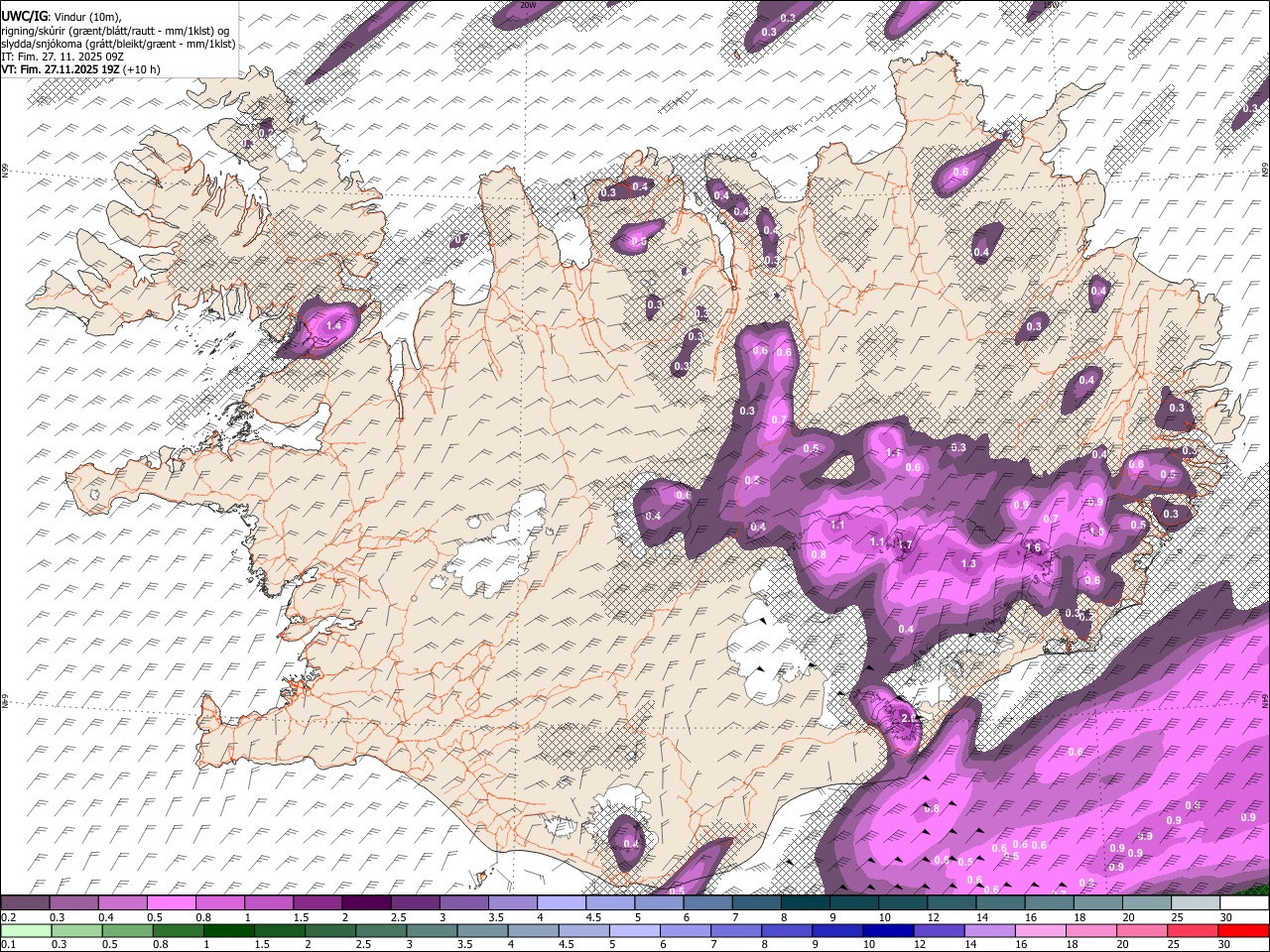The height and width of the screenshot is (952, 1270).
Task: Select the light grey 25 swatch, upper legend row
Action: pos(1196,903)
